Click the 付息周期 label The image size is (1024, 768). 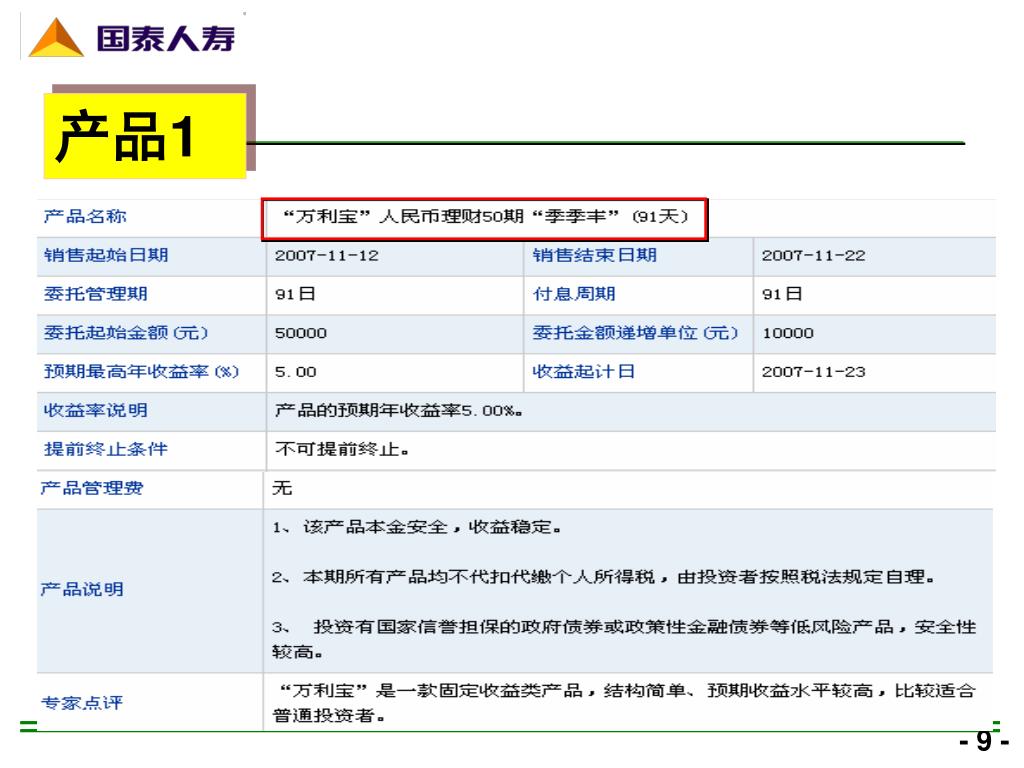coord(574,294)
